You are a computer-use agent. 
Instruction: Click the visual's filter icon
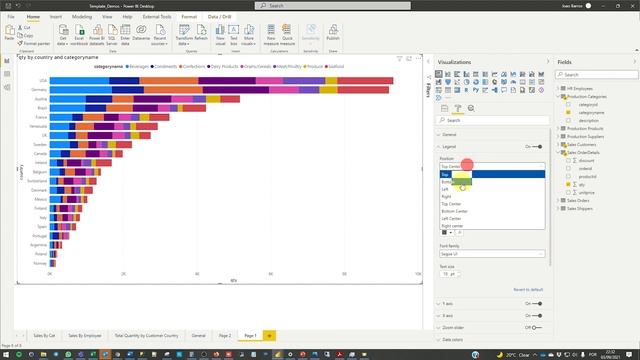click(x=400, y=59)
